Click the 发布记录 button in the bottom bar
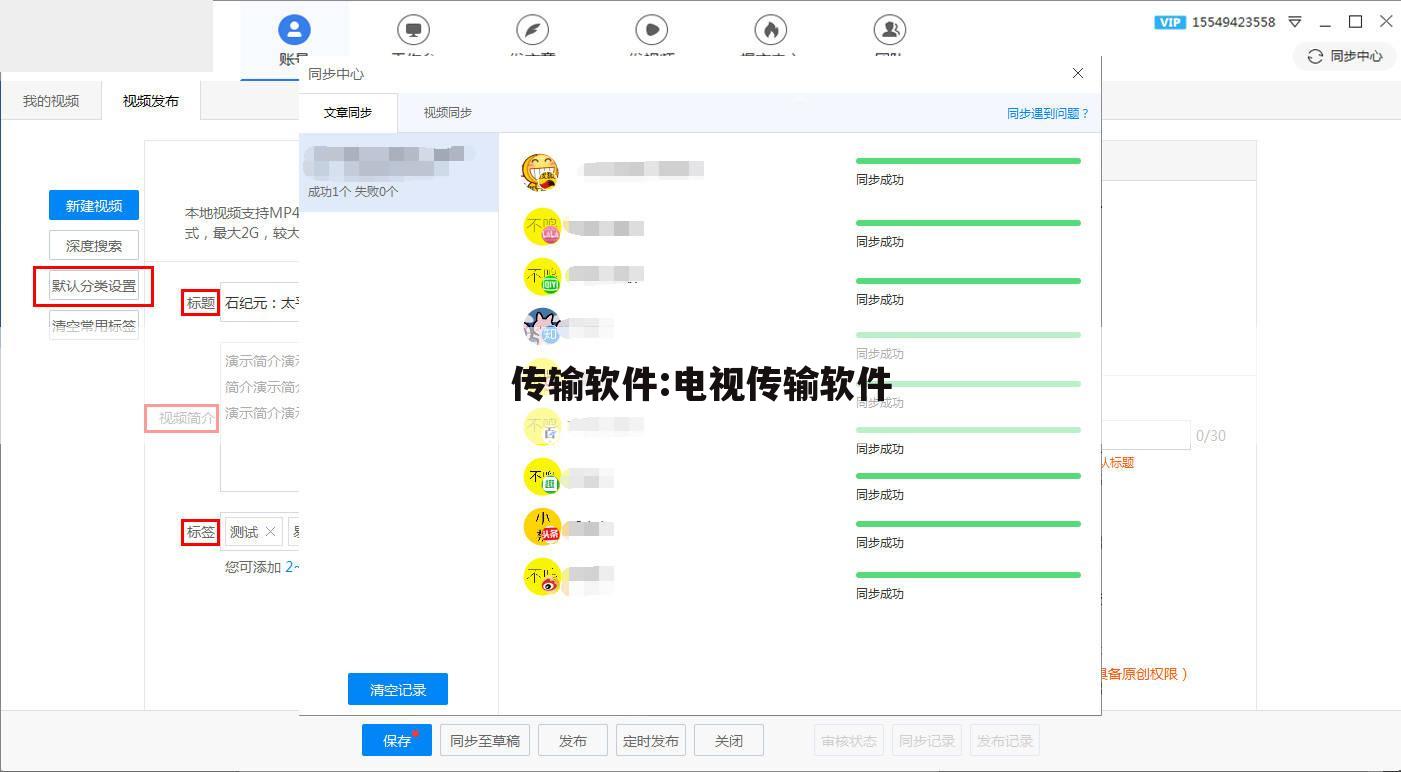Image resolution: width=1401 pixels, height=772 pixels. (x=1005, y=741)
